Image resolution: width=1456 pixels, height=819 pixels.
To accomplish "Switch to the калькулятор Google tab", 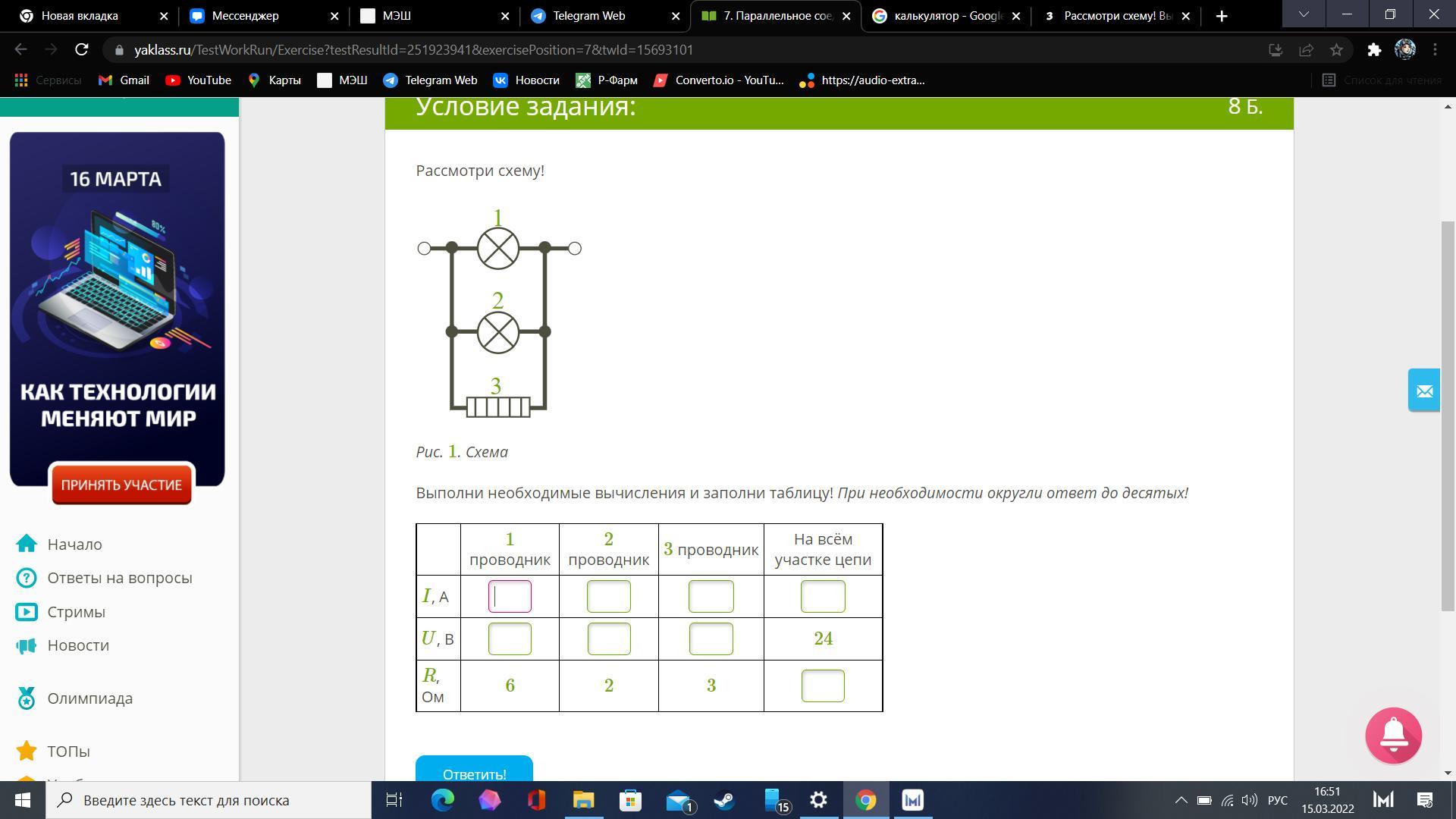I will pyautogui.click(x=947, y=16).
